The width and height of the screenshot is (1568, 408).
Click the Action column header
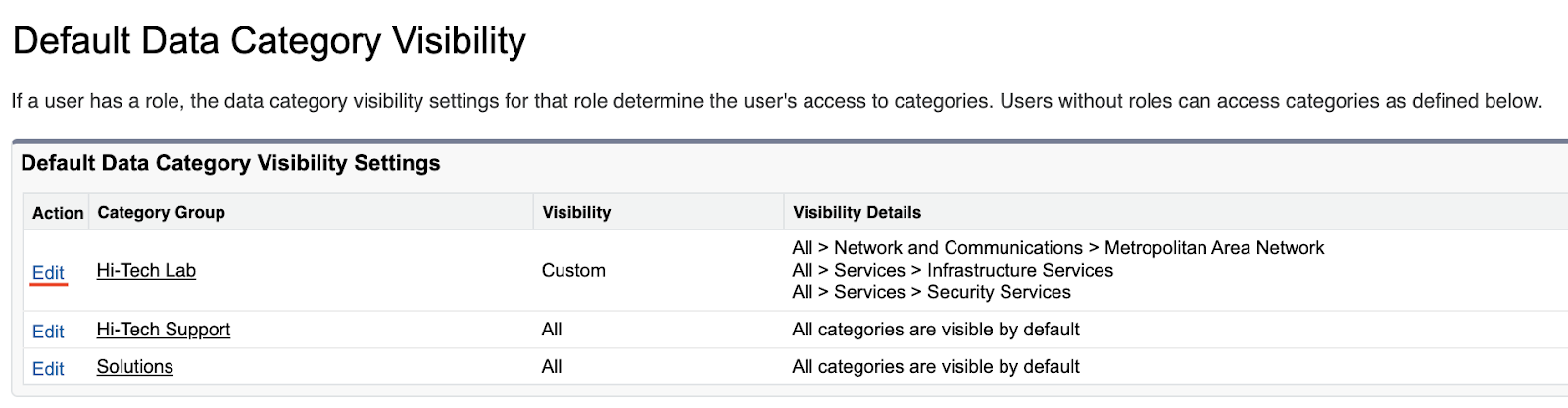[x=58, y=213]
